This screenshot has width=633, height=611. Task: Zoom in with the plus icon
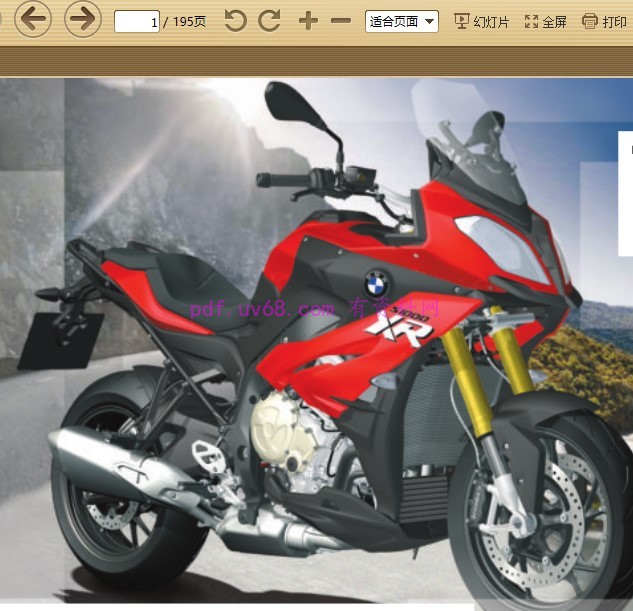[308, 21]
